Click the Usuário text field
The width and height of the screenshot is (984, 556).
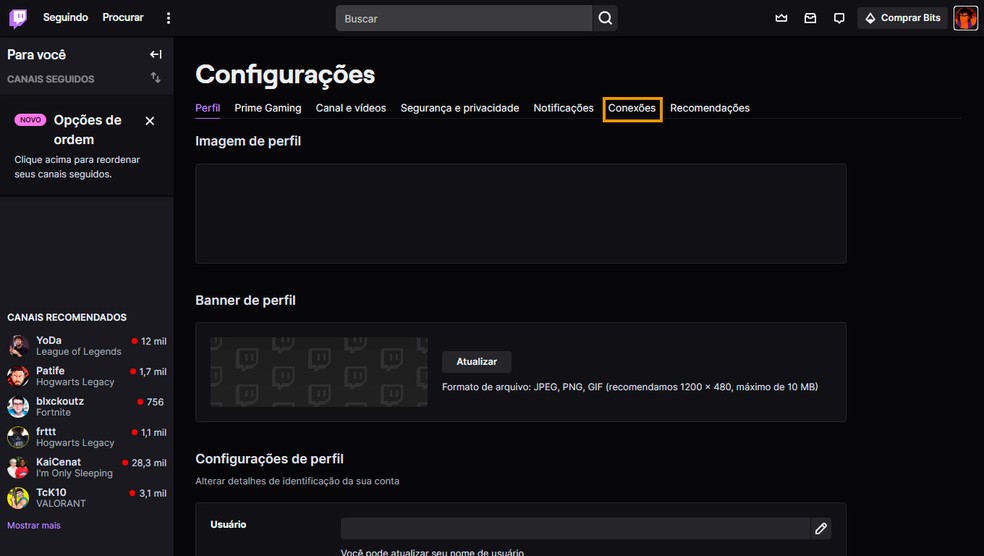click(x=575, y=528)
